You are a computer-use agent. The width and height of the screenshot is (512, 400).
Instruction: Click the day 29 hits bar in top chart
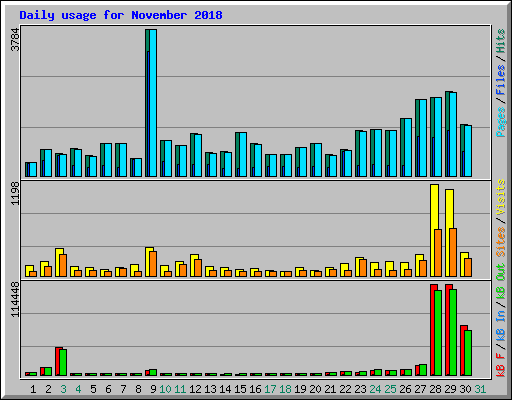[448, 134]
